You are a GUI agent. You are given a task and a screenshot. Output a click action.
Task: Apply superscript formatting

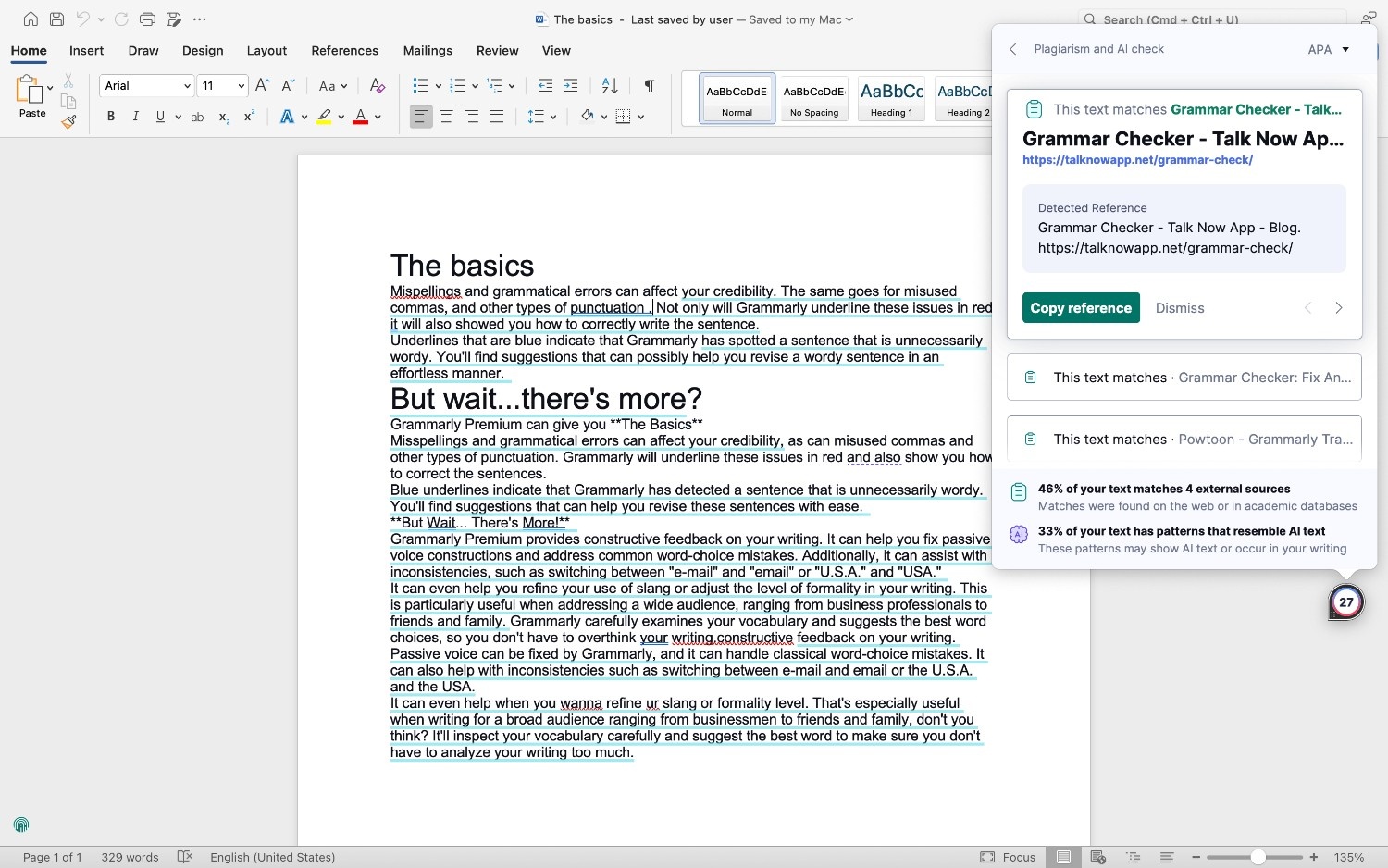click(247, 117)
